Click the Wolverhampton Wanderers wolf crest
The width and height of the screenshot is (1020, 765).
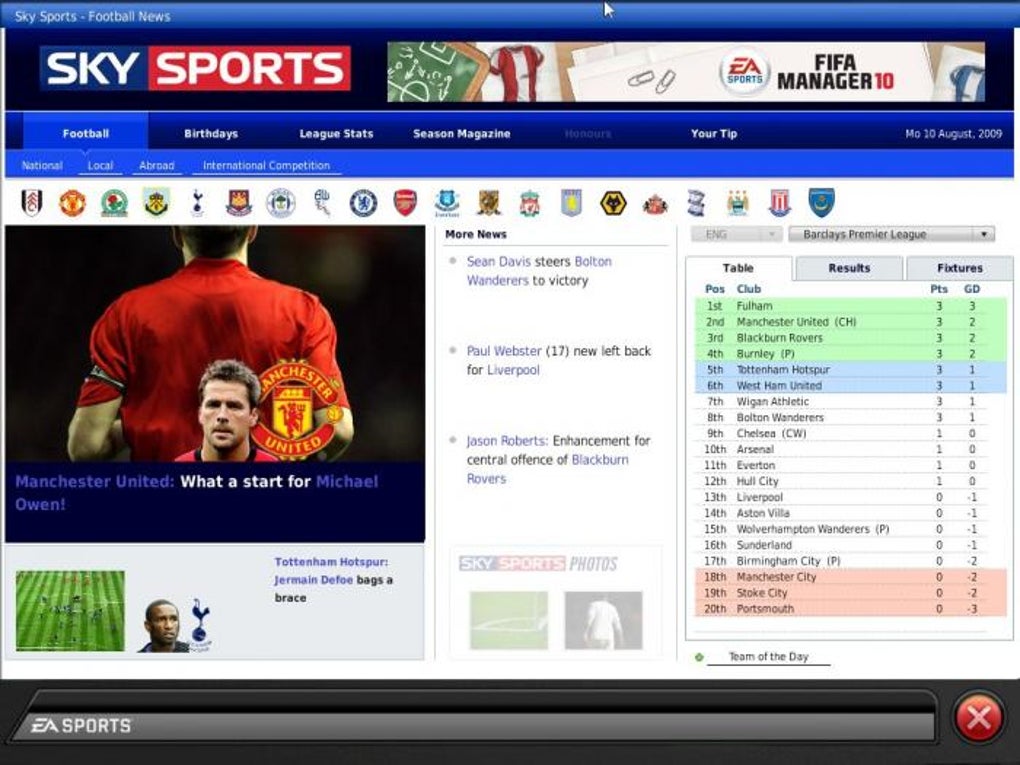613,203
